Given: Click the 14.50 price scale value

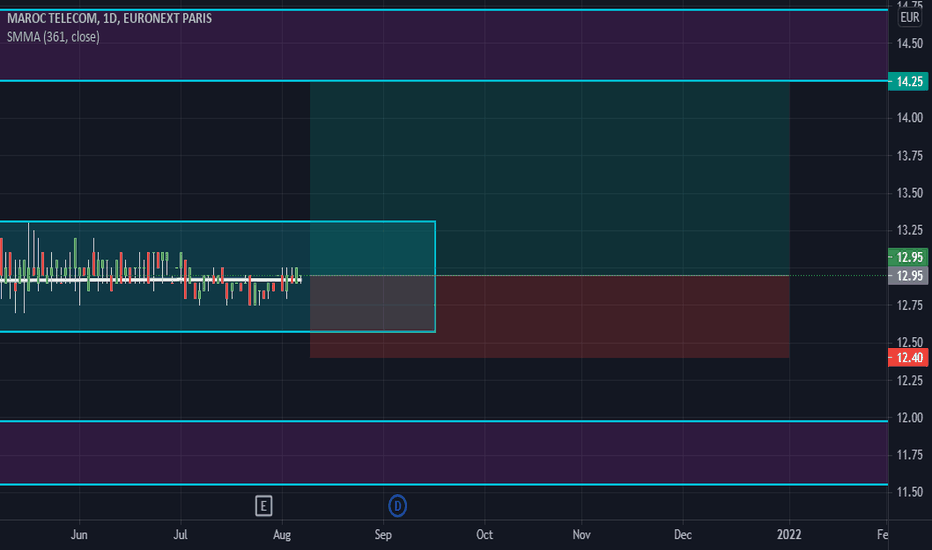Looking at the screenshot, I should pos(909,43).
